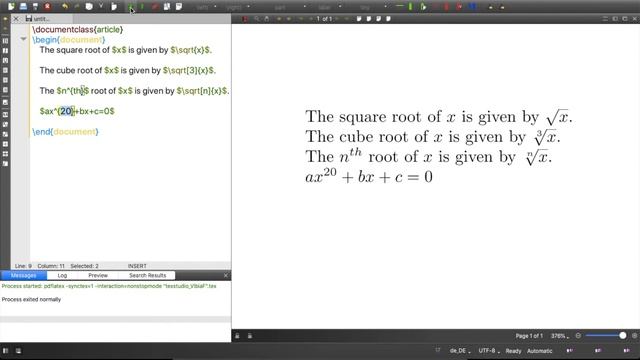Click the search magnifier in PDF viewer toolbar
This screenshot has height=360, width=640.
tap(257, 19)
